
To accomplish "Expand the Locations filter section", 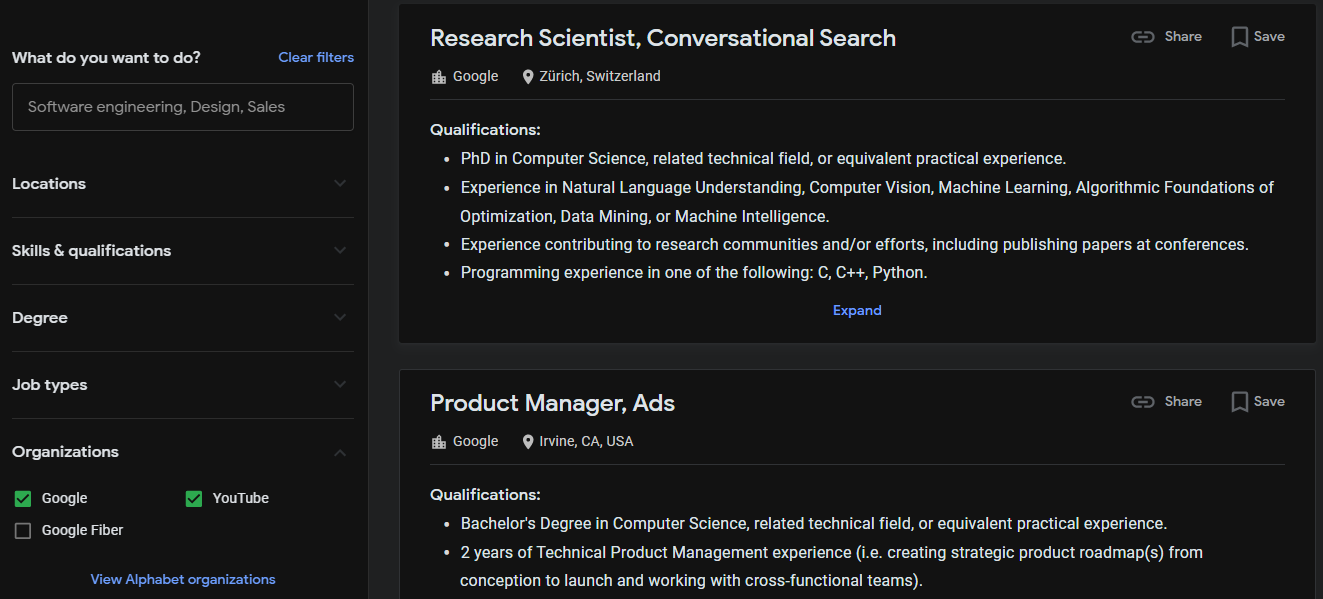I will click(x=340, y=184).
